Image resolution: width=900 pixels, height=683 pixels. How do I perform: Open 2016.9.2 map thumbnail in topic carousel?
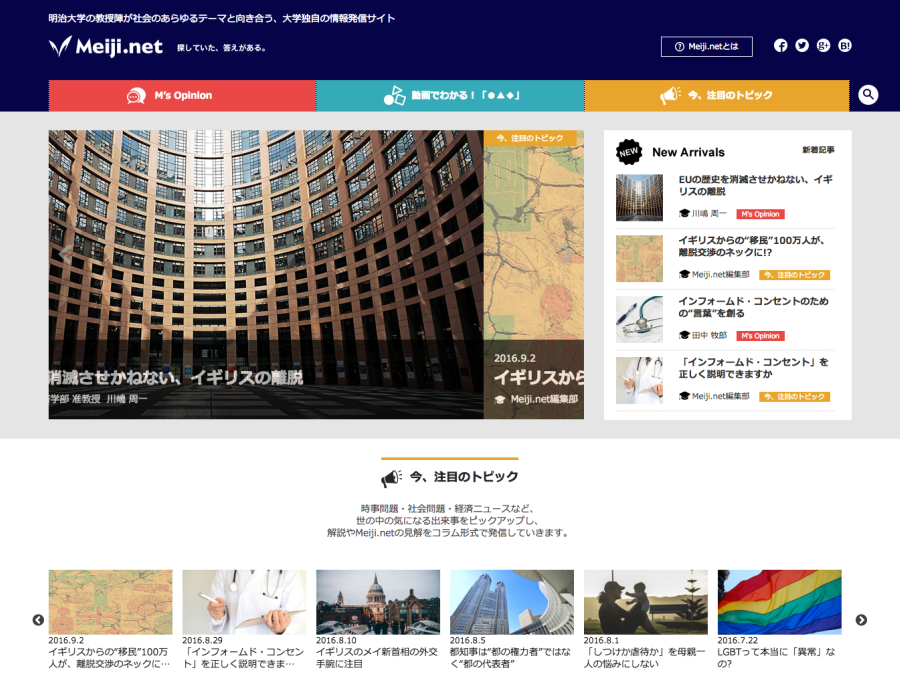click(111, 602)
